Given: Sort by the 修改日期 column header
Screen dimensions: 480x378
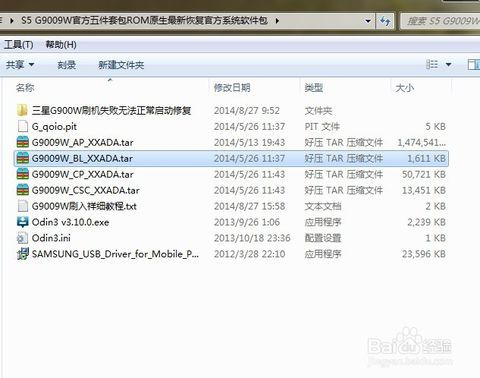Looking at the screenshot, I should pyautogui.click(x=232, y=88).
